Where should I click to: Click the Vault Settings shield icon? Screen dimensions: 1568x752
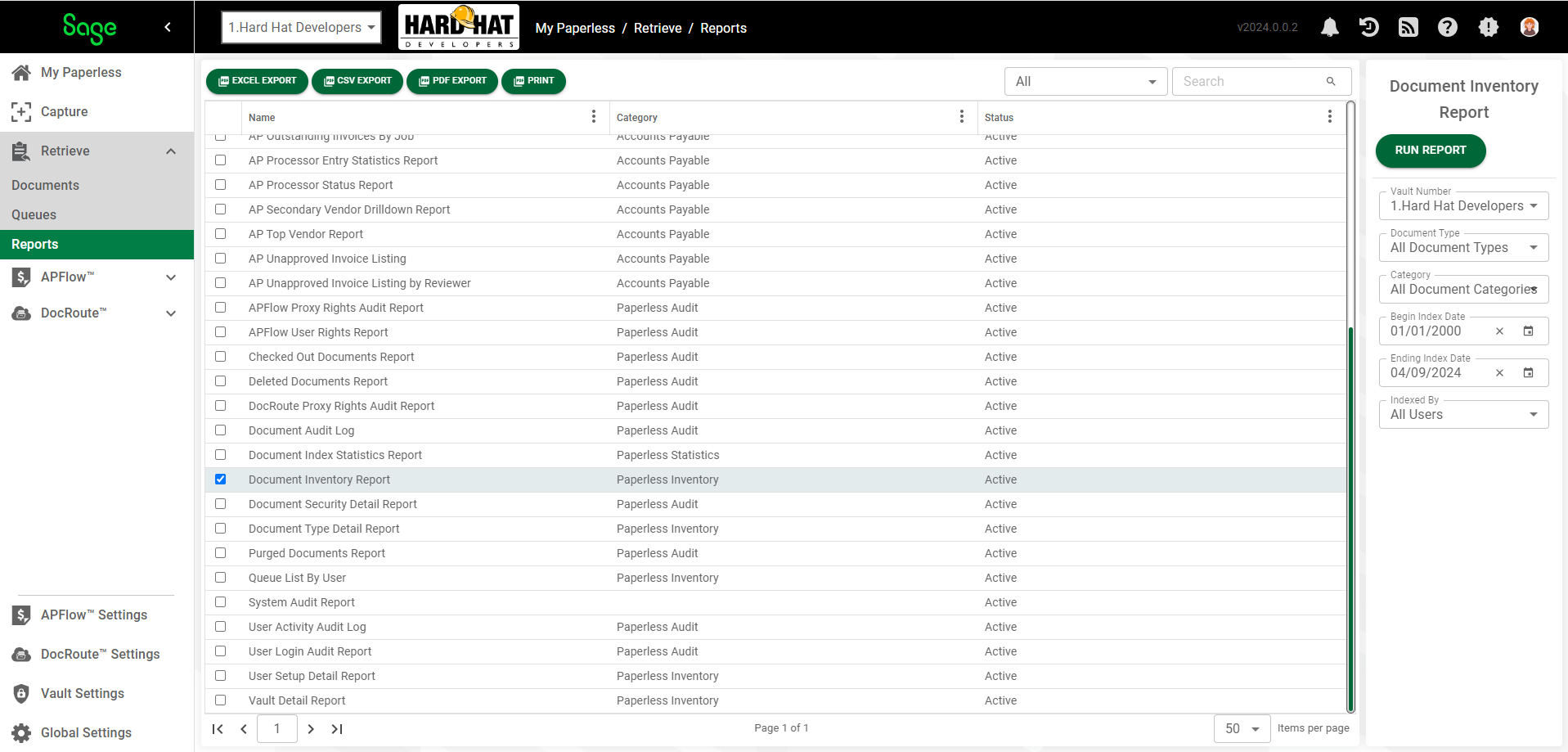pos(21,693)
